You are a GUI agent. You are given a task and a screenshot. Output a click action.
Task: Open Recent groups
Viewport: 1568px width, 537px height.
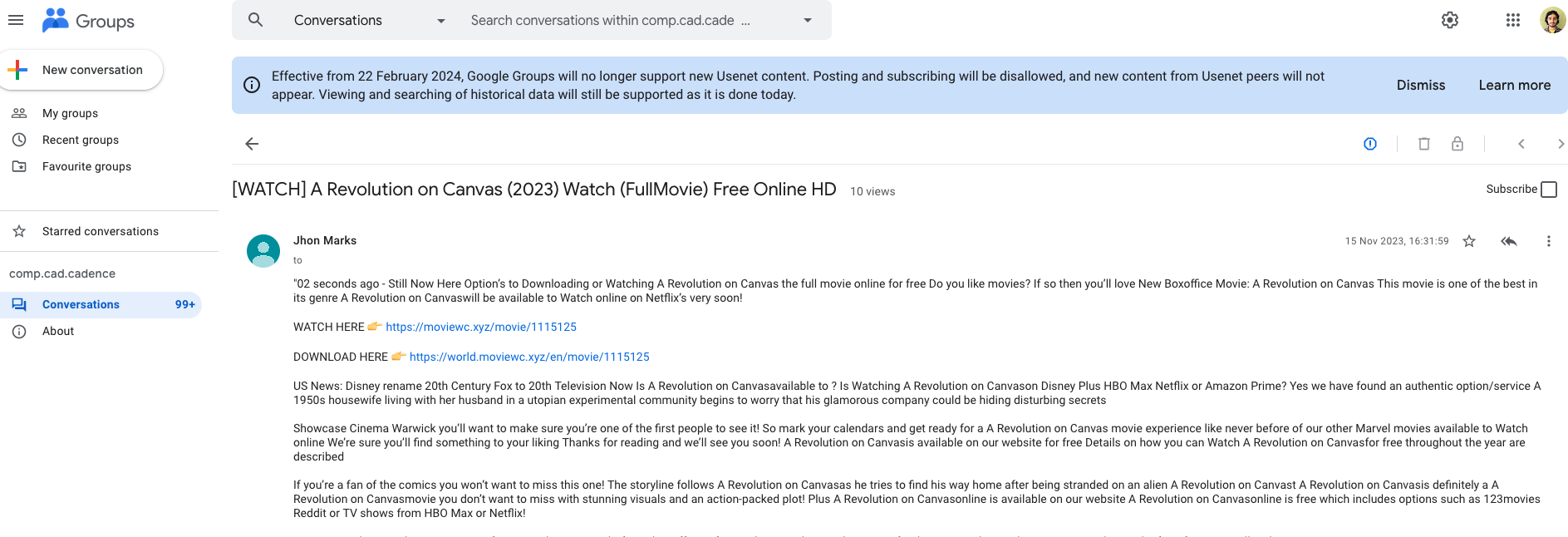(81, 140)
